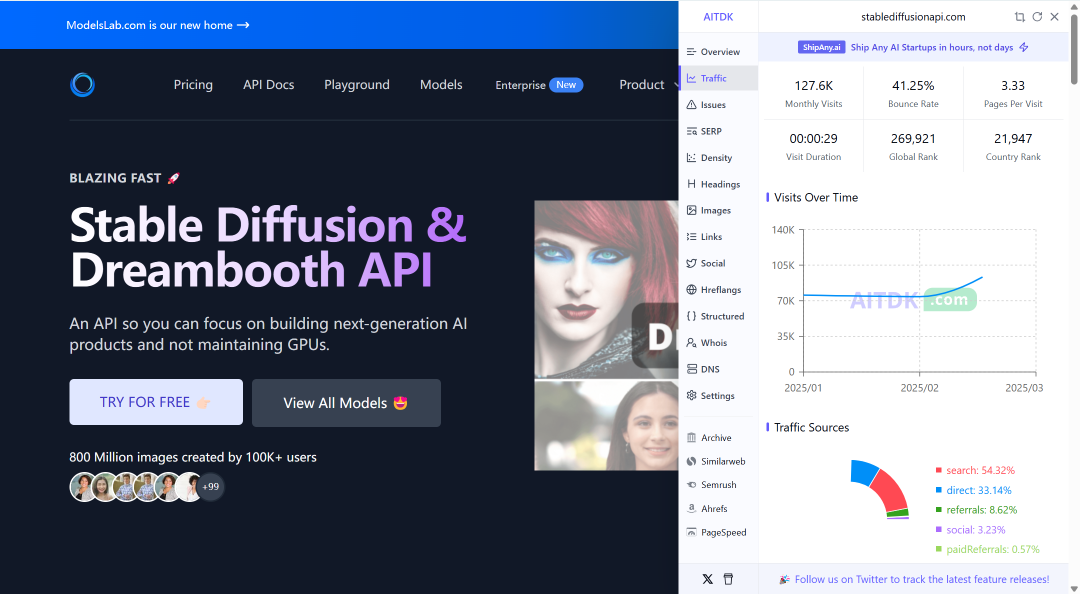Screen dimensions: 1080x594
Task: Click the lightning bolt icon in ShipAny banner
Action: click(1024, 48)
